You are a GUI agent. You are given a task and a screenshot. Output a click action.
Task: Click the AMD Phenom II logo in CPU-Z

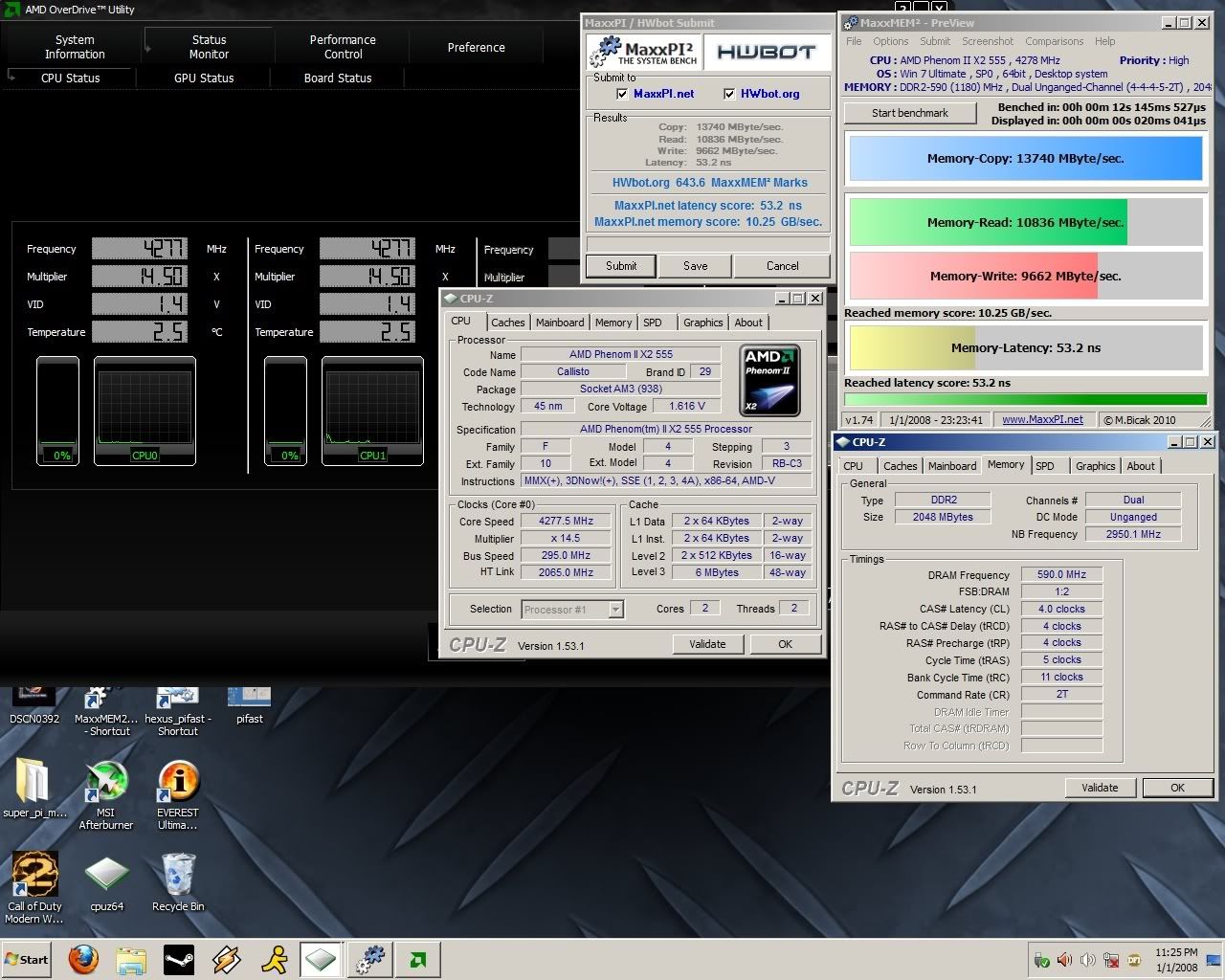click(770, 381)
